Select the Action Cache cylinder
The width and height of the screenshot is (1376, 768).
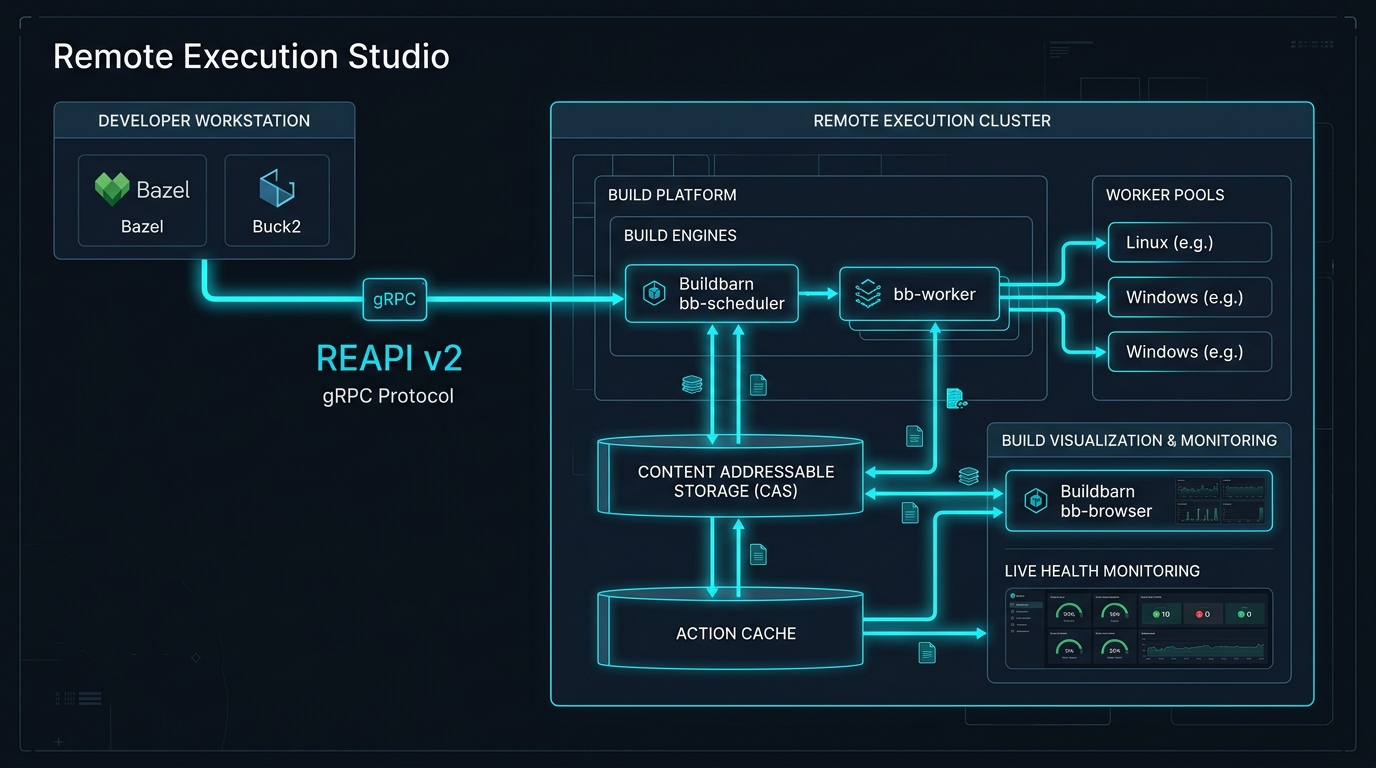pos(730,628)
